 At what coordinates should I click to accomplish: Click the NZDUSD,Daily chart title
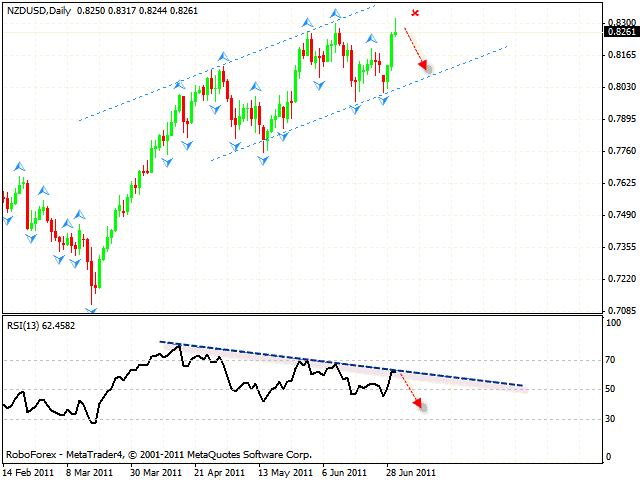(x=37, y=9)
